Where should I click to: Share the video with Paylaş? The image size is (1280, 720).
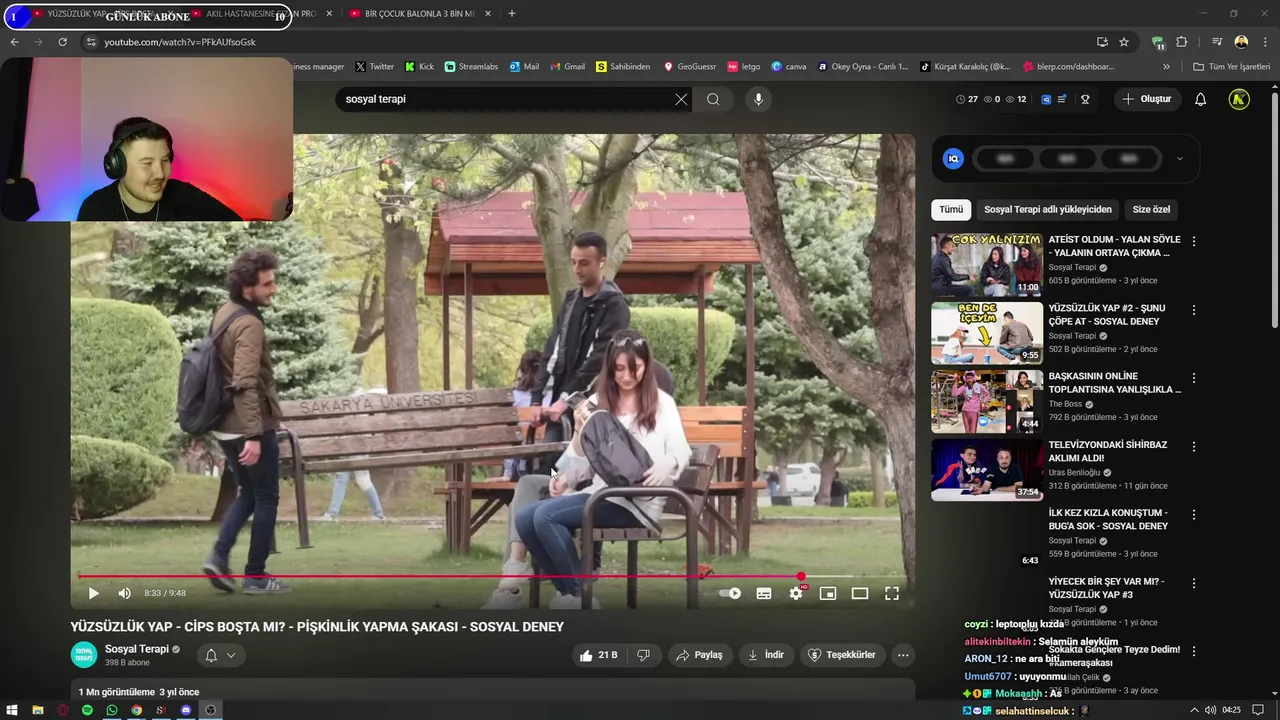699,655
